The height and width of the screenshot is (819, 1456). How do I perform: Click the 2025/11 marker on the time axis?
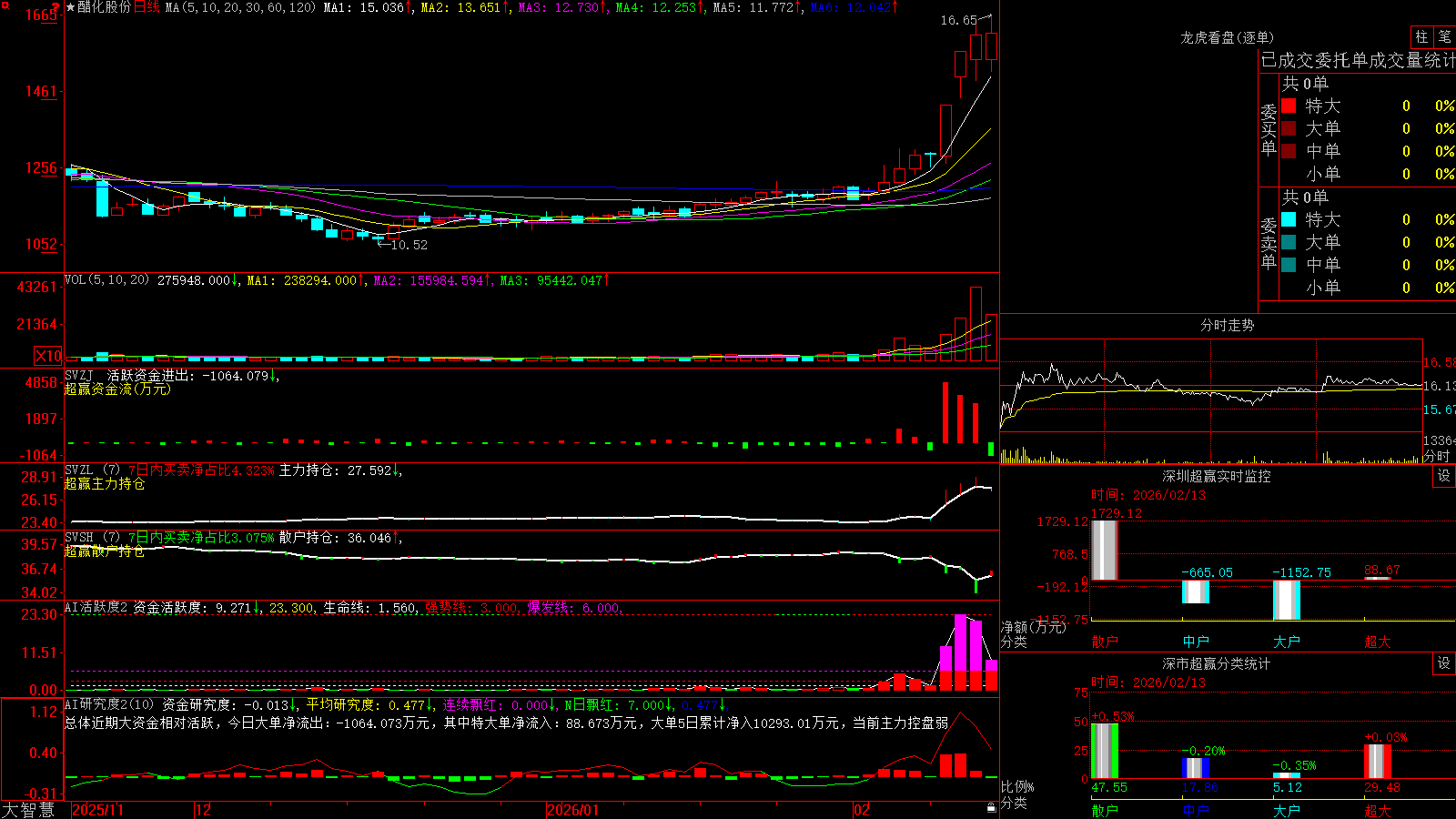(x=97, y=810)
